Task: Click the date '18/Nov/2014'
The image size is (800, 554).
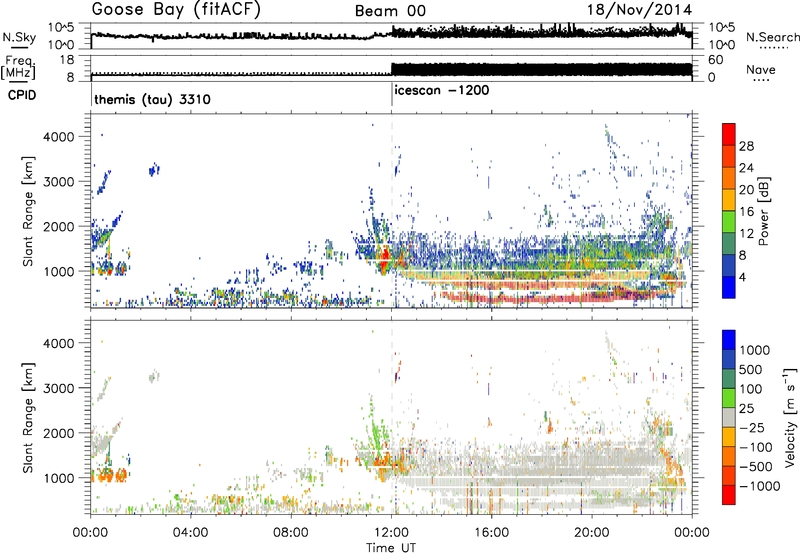Action: (x=639, y=10)
